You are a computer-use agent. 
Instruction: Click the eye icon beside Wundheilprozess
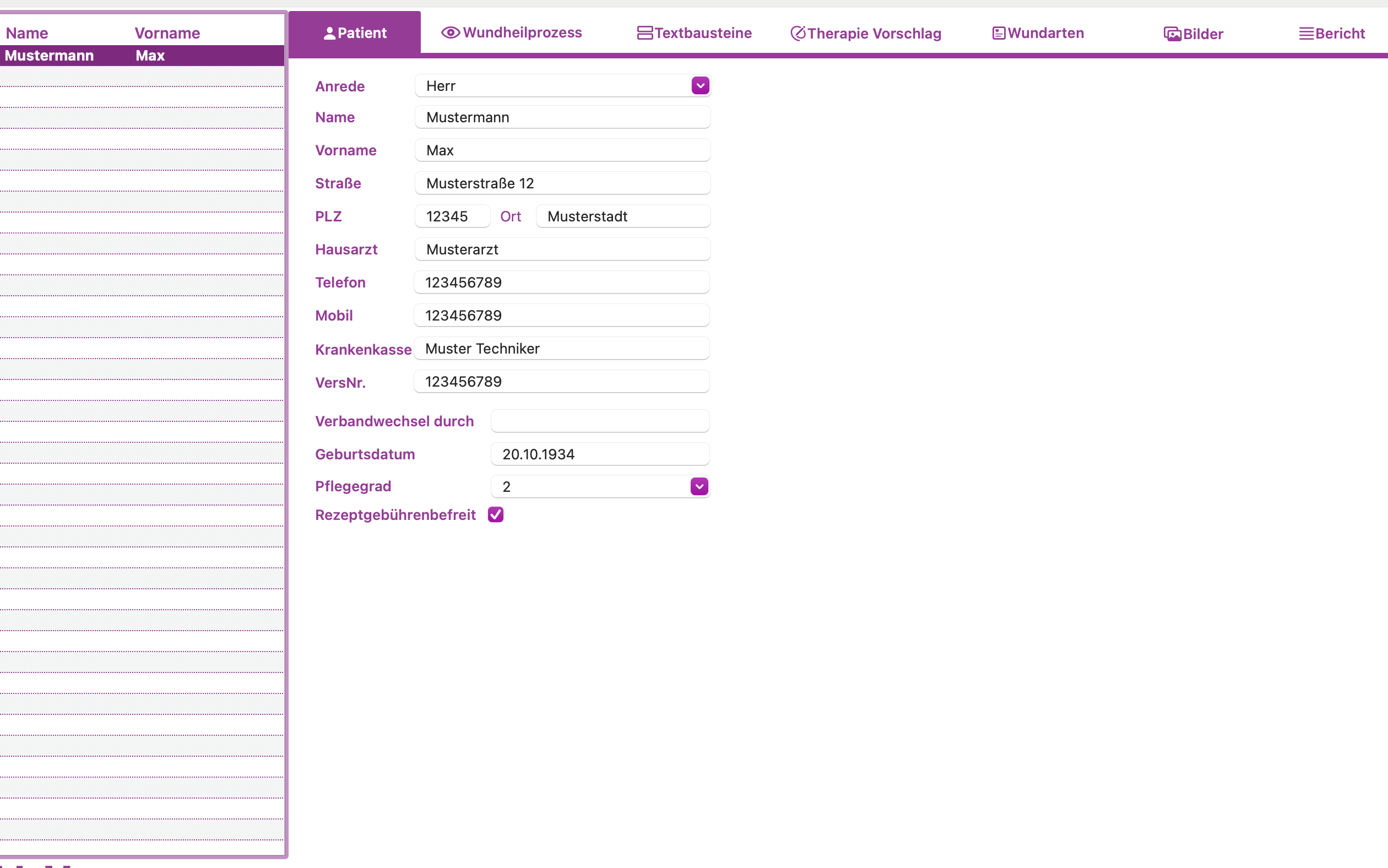pos(450,32)
